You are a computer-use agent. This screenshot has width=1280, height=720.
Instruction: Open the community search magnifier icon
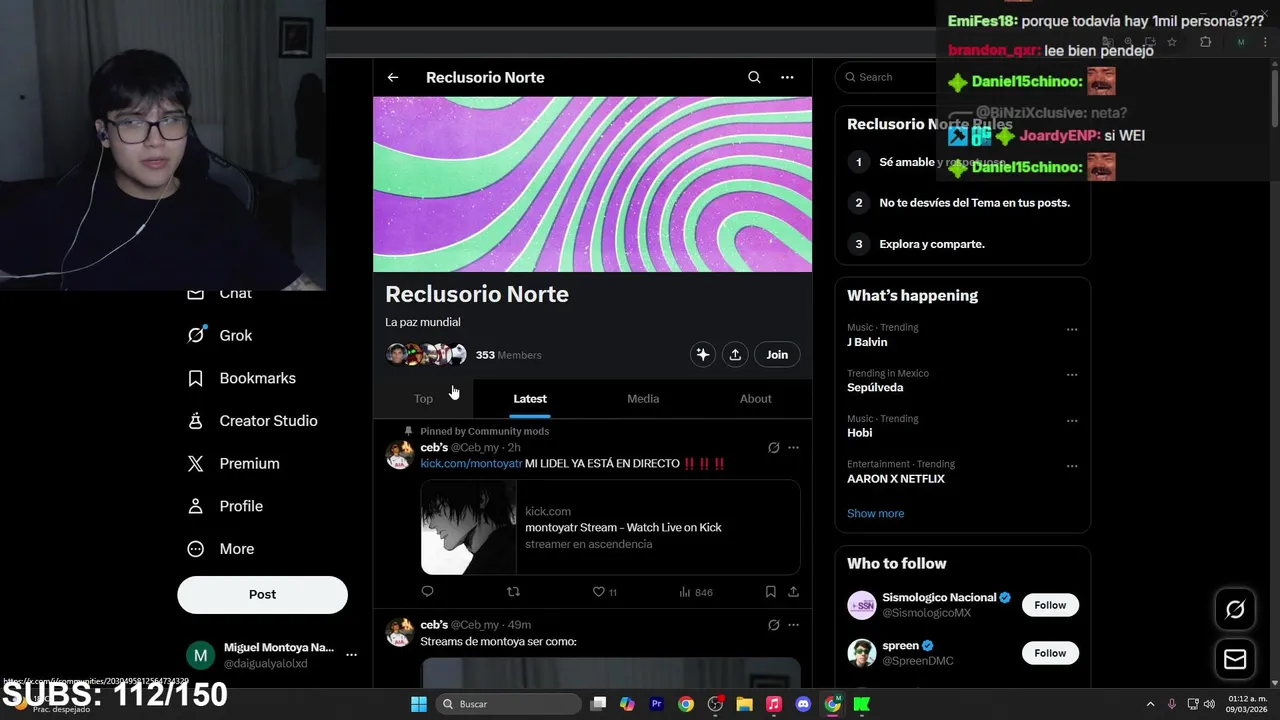(754, 77)
